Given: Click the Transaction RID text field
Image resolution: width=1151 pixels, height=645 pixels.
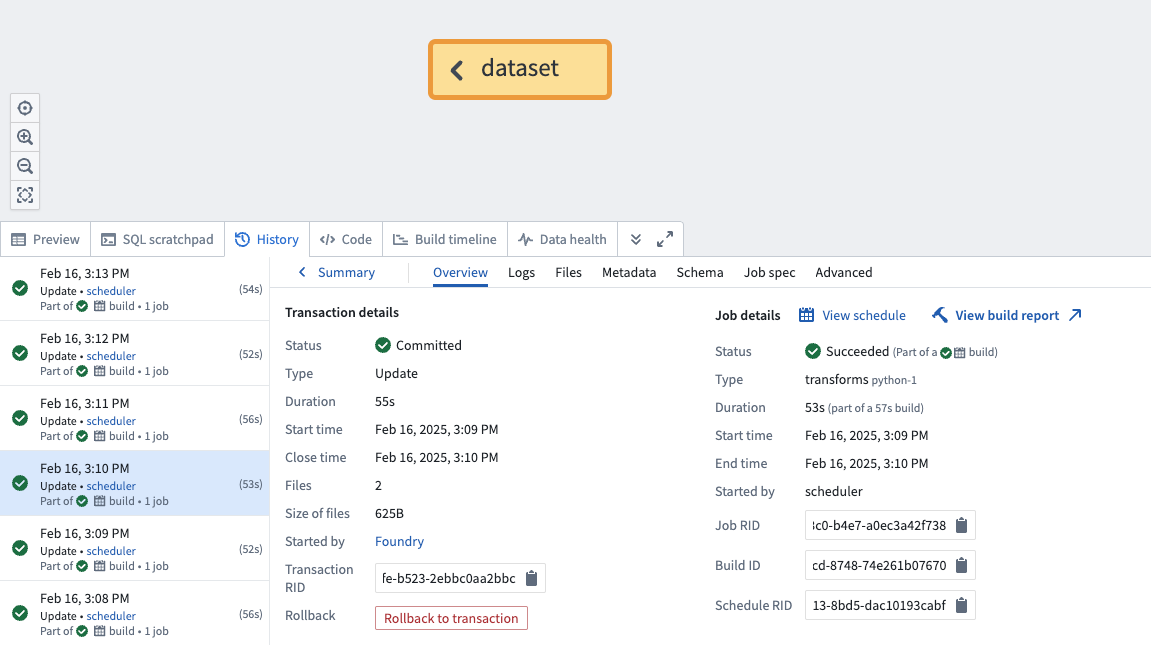Looking at the screenshot, I should point(449,578).
